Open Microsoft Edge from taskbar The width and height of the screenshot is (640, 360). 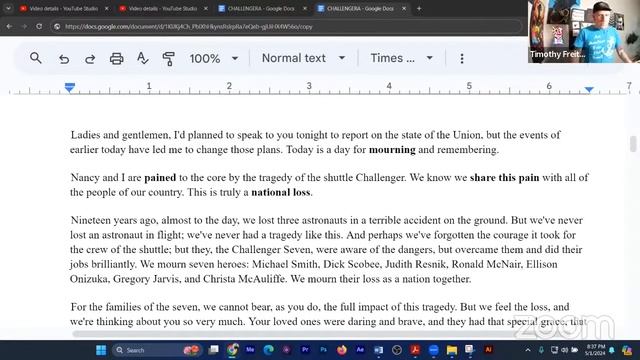[268, 350]
